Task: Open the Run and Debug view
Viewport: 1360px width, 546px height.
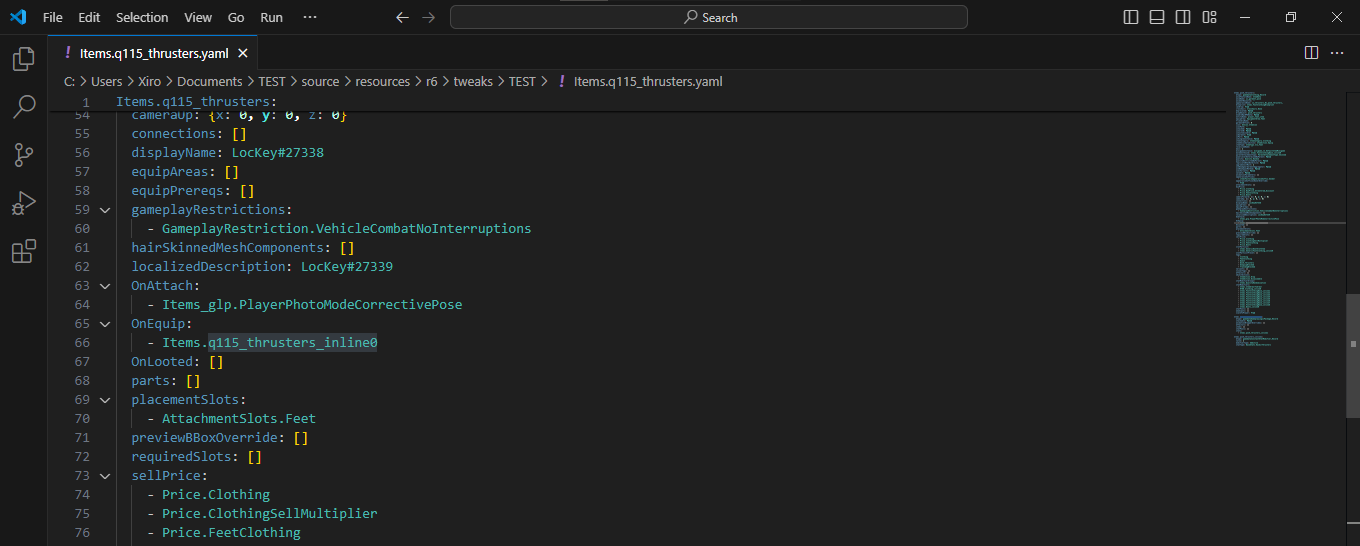Action: pyautogui.click(x=23, y=203)
